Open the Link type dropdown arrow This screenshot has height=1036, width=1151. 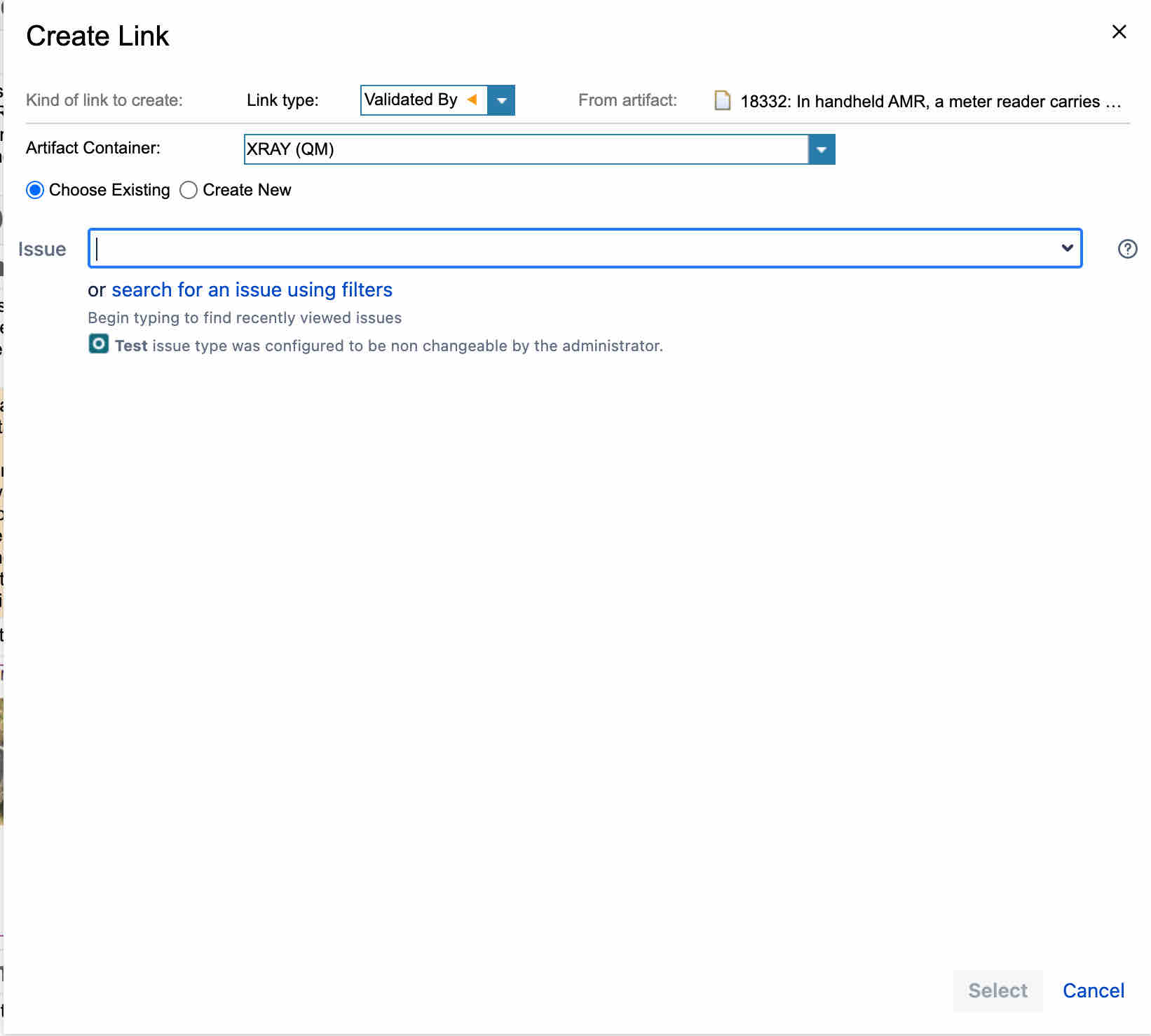click(x=501, y=100)
